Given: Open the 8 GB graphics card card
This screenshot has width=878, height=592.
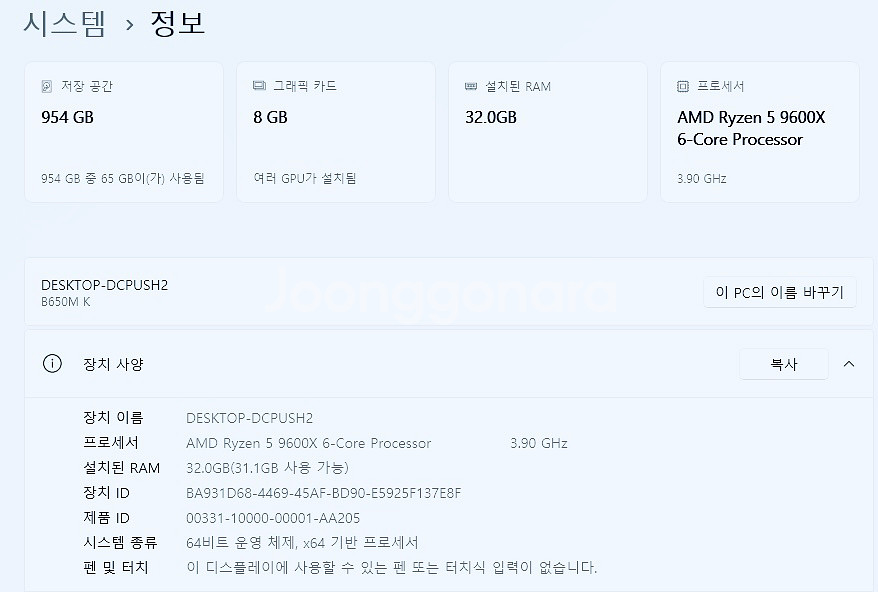Looking at the screenshot, I should pyautogui.click(x=335, y=131).
